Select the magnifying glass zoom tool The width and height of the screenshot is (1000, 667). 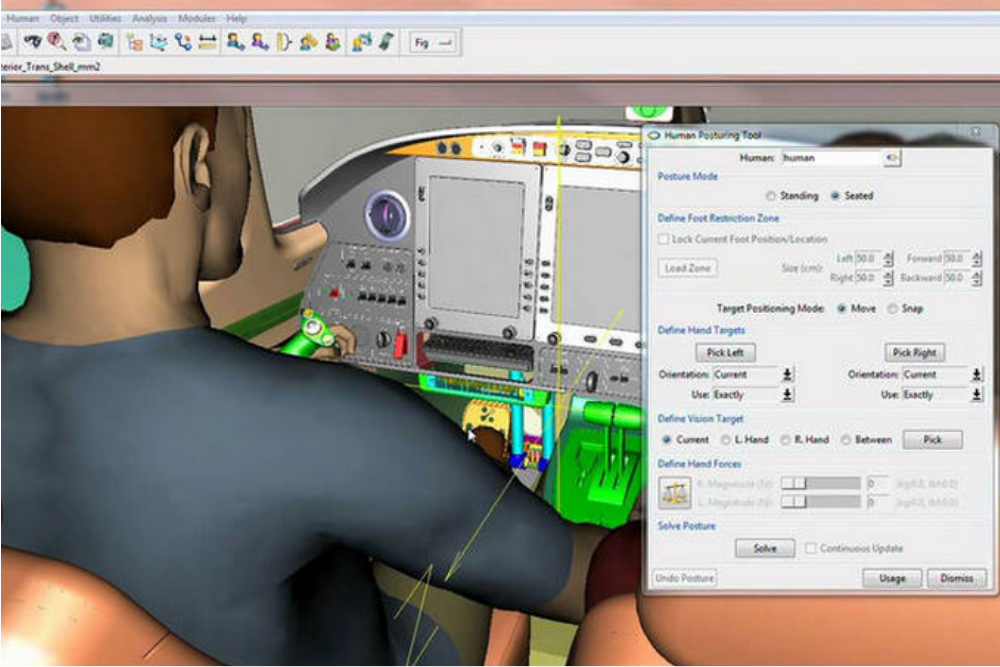point(57,42)
